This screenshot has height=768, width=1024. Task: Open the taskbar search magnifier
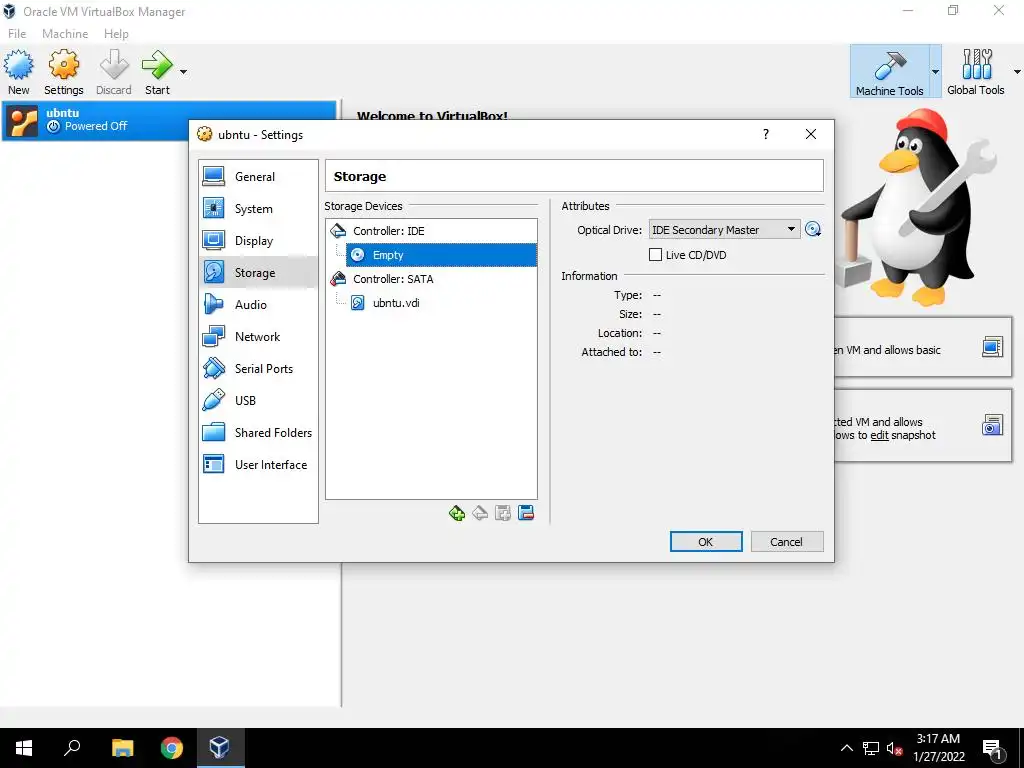(72, 748)
